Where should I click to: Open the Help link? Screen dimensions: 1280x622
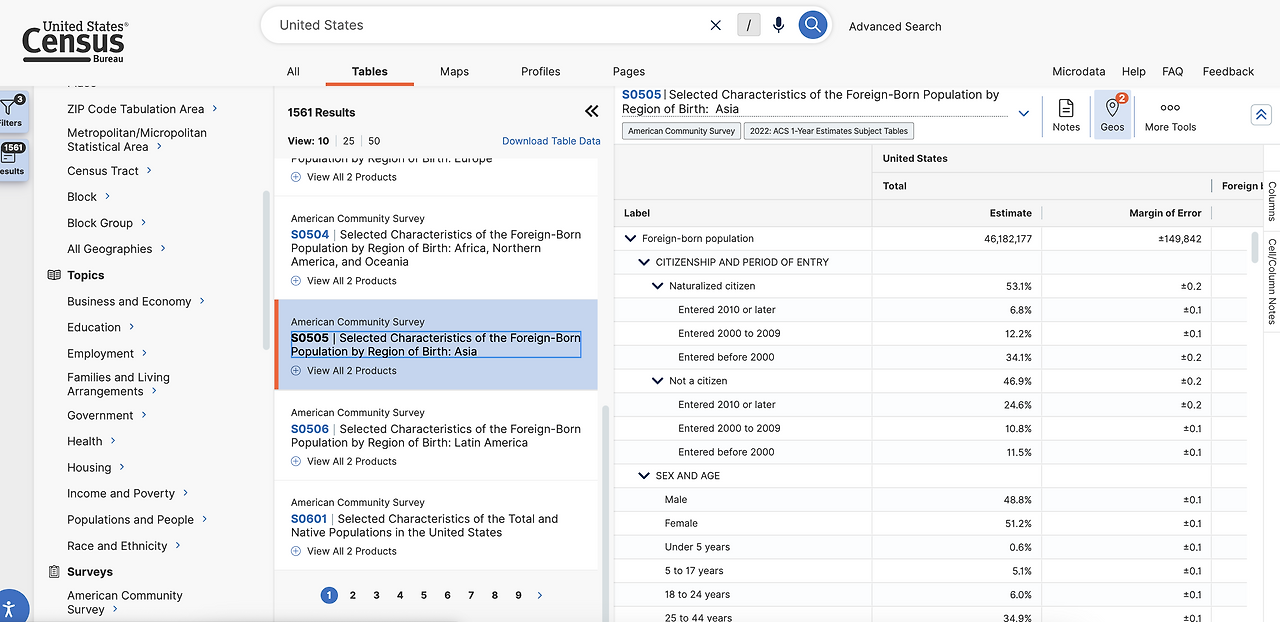point(1133,71)
